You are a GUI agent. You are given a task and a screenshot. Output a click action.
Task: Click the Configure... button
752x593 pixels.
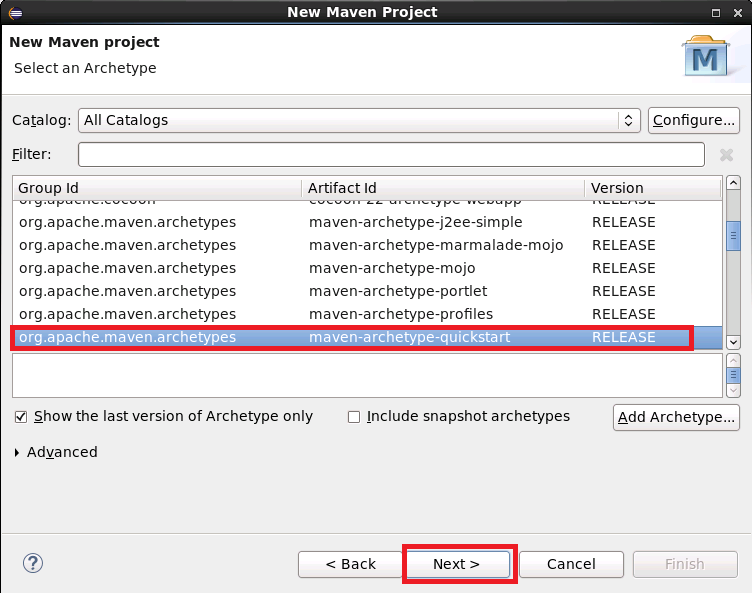pos(693,120)
